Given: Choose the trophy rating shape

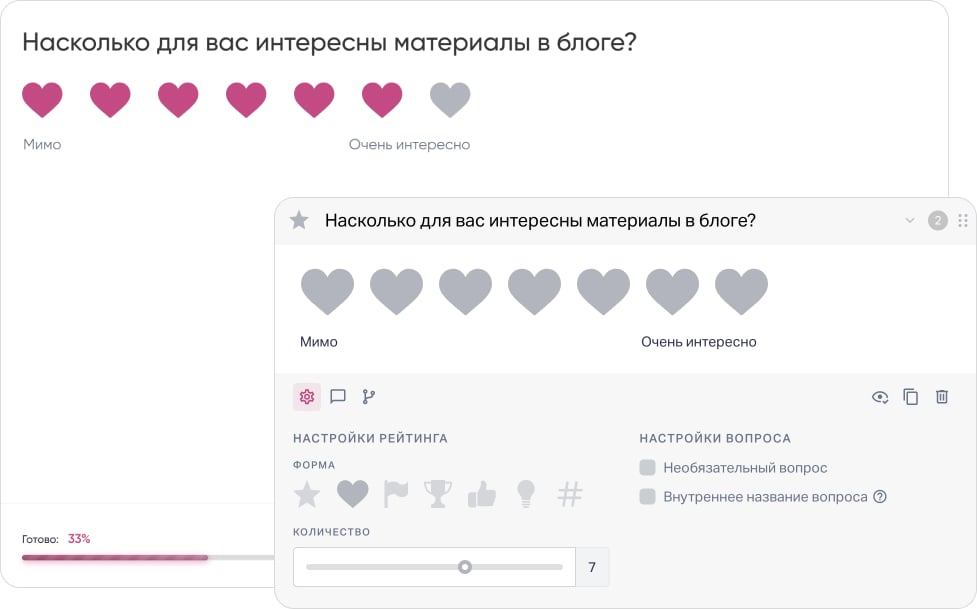Looking at the screenshot, I should (x=437, y=494).
